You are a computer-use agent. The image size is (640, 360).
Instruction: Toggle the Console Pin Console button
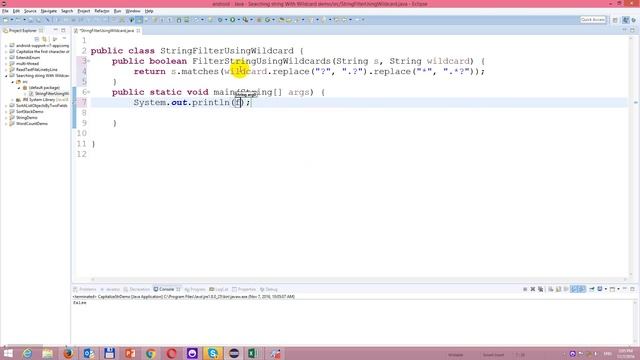(592, 289)
